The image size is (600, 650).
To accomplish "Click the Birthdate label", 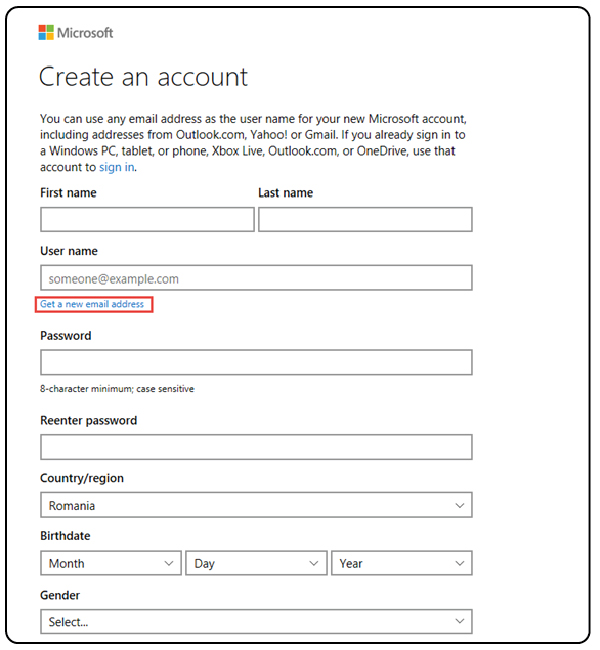I will pos(65,536).
